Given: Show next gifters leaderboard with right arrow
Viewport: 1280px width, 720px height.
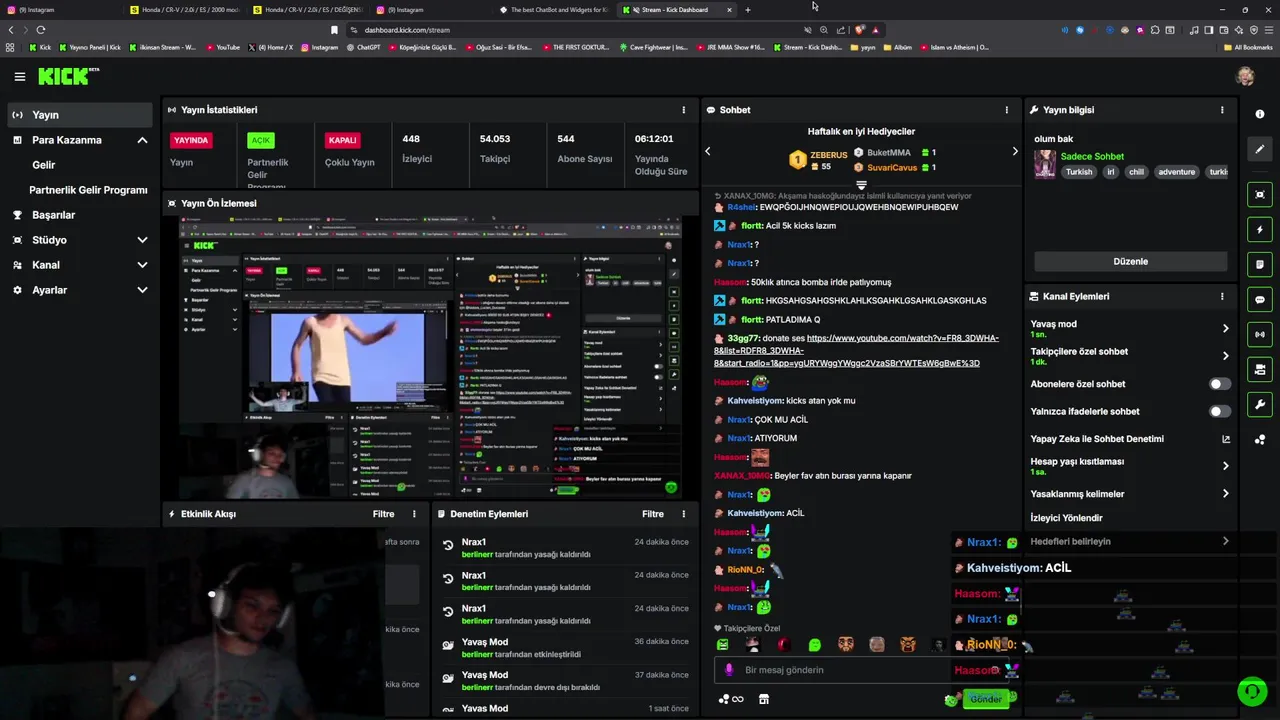Looking at the screenshot, I should click(1015, 151).
